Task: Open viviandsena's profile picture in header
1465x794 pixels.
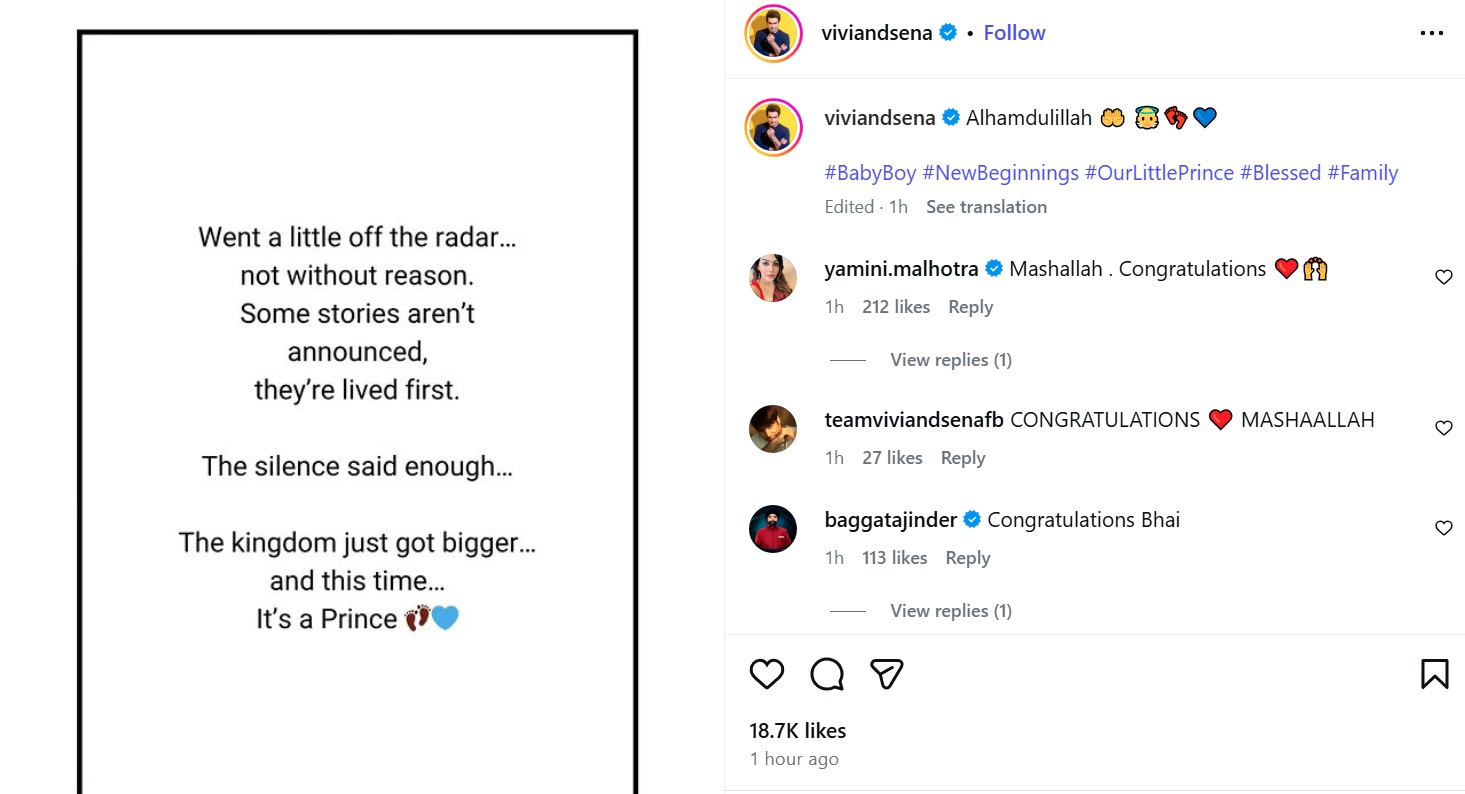Action: tap(774, 33)
